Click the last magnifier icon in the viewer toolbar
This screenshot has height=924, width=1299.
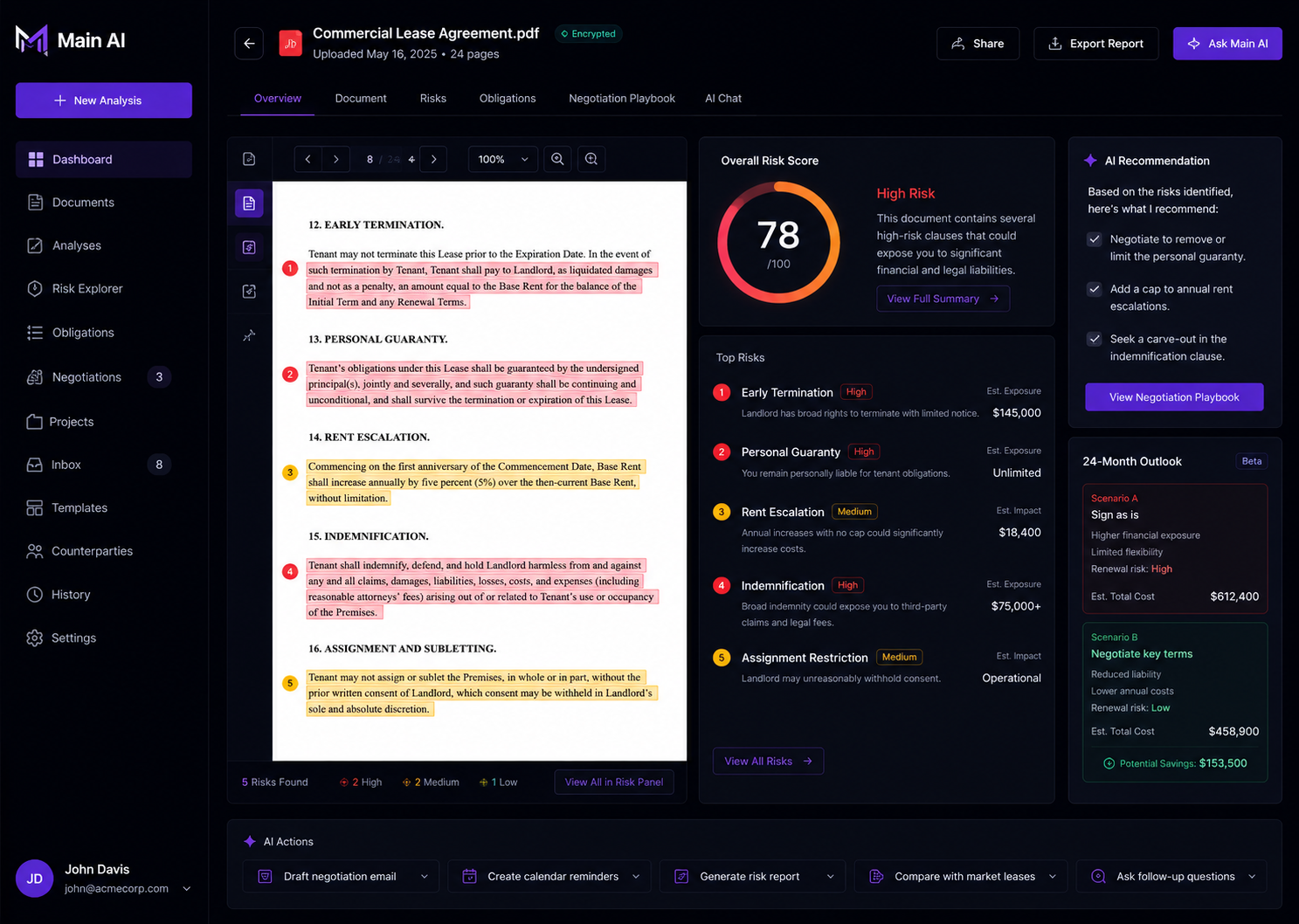pyautogui.click(x=591, y=159)
